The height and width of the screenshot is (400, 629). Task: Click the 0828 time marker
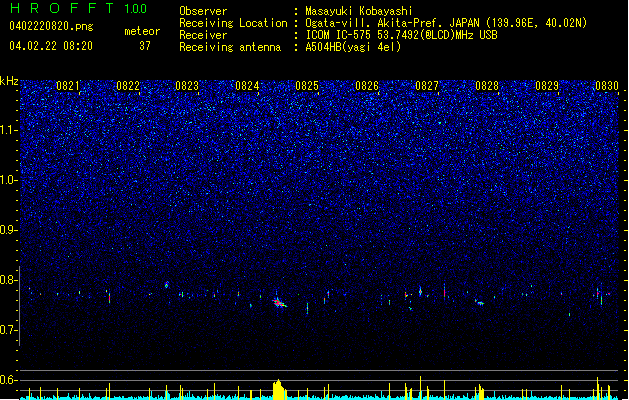pyautogui.click(x=487, y=86)
